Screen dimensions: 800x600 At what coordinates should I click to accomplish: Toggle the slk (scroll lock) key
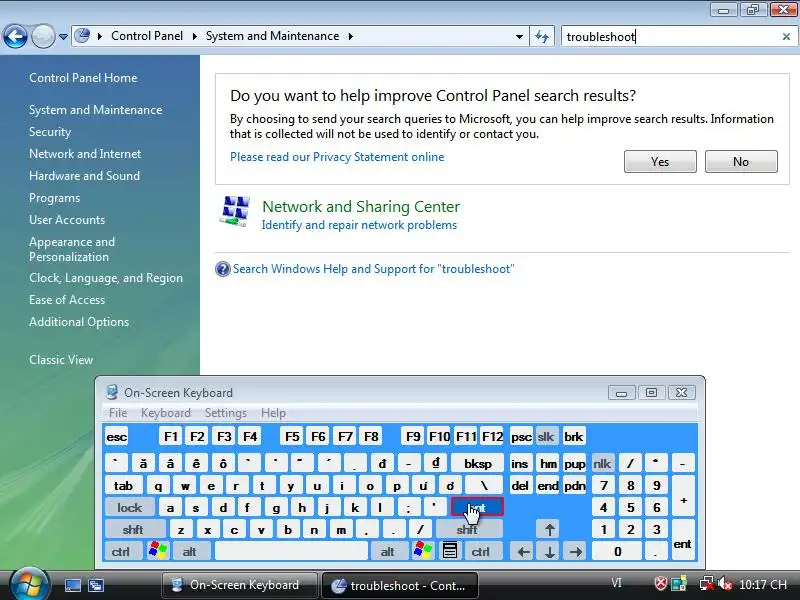point(546,437)
